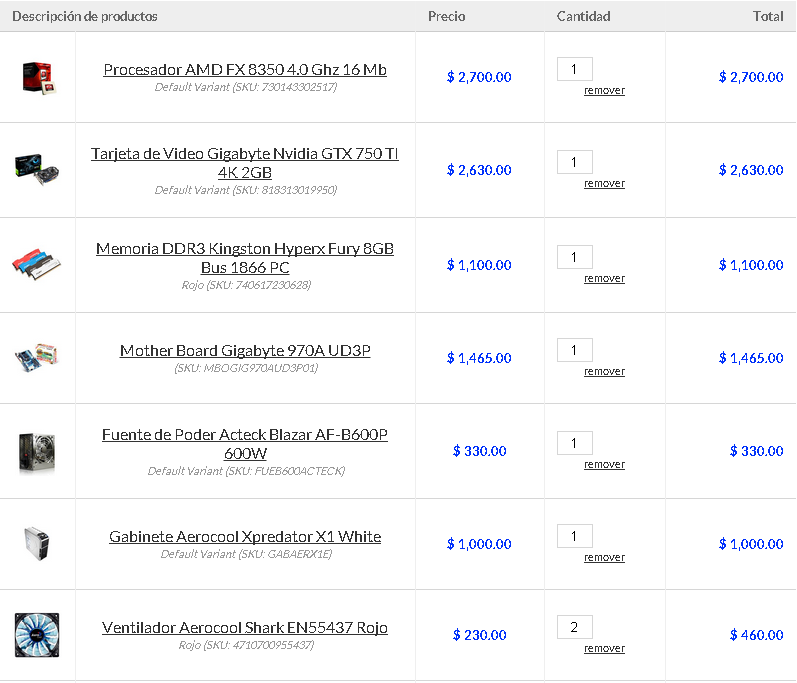Screen dimensions: 797x683
Task: Open Ventilador Aerocool Shark EN55437 Rojo link
Action: pyautogui.click(x=245, y=628)
